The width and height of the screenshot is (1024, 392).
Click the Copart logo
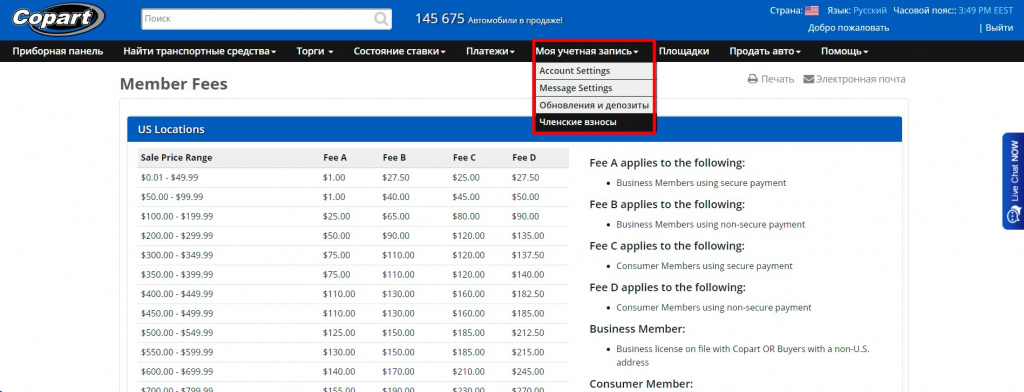[57, 19]
